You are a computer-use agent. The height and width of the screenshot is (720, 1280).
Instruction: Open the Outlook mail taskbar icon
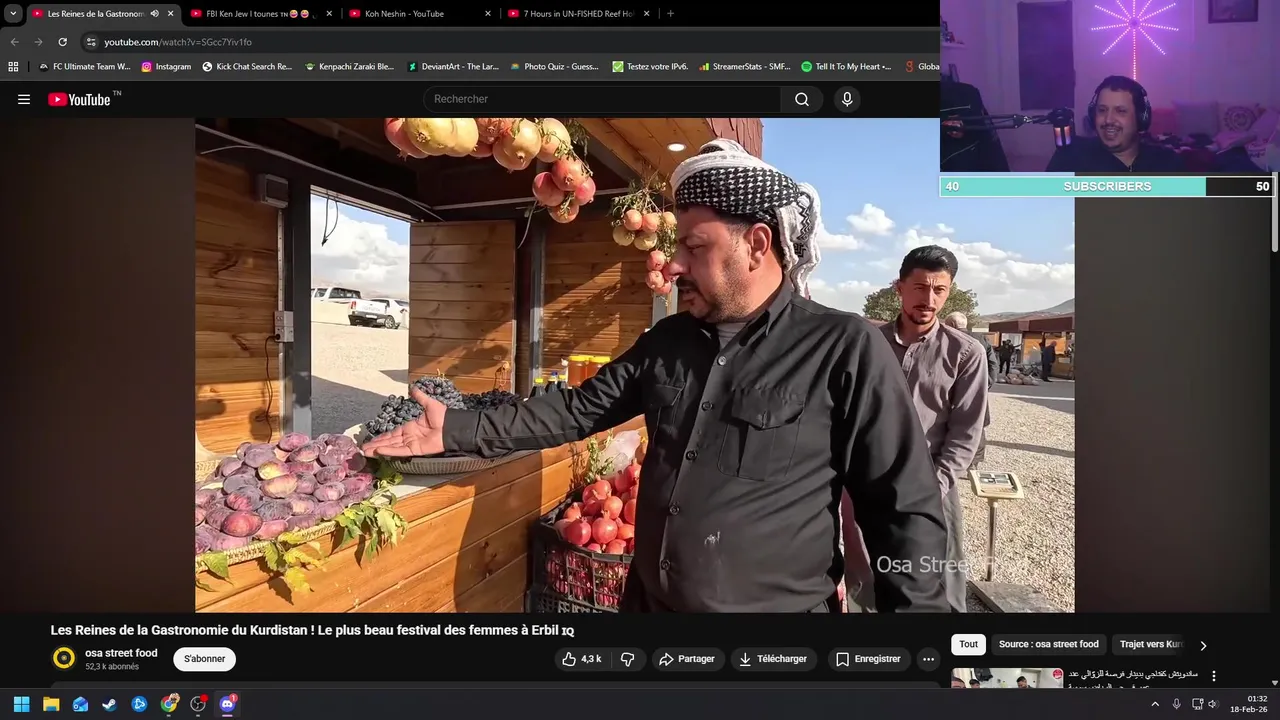[x=80, y=704]
